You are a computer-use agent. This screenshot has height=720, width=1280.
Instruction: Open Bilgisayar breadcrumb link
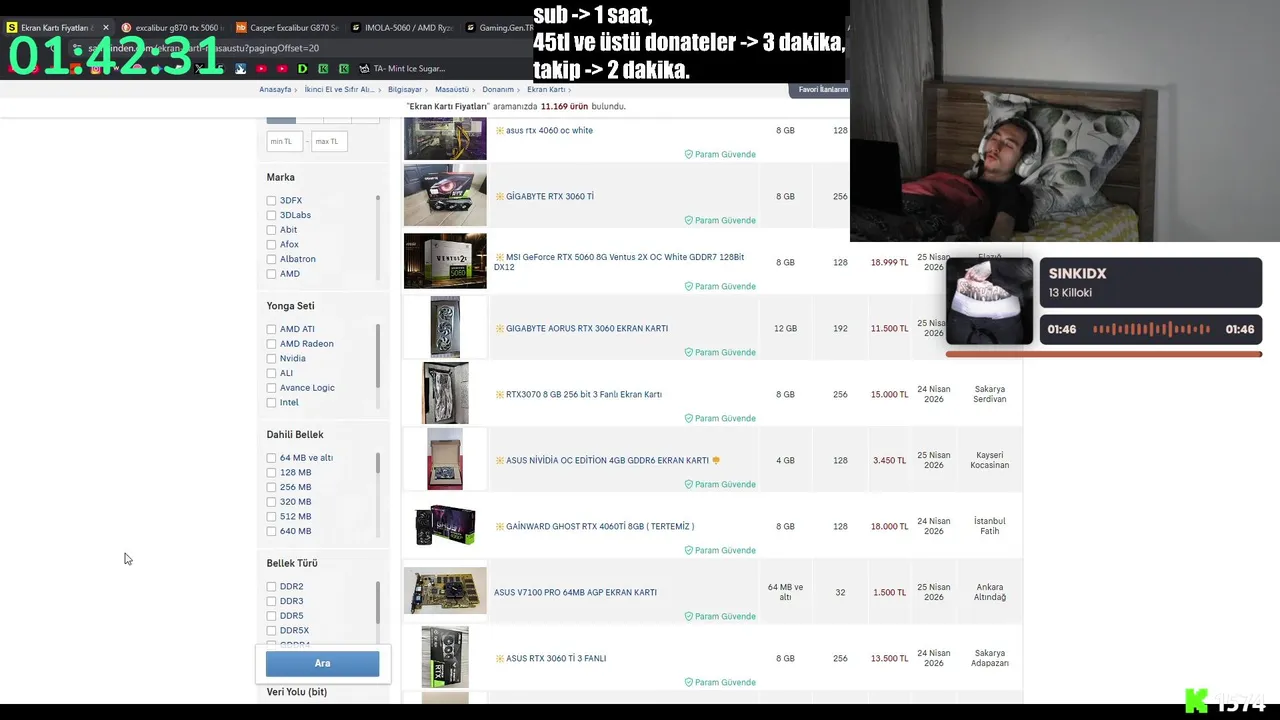(405, 90)
